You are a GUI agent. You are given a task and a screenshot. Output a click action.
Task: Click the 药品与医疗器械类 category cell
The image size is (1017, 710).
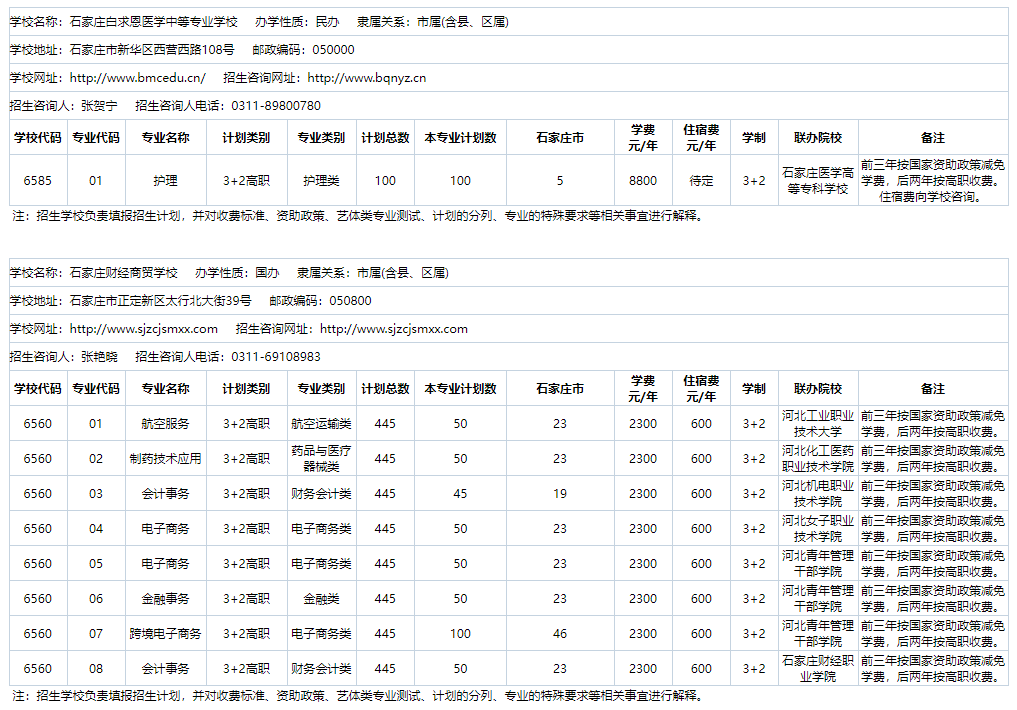click(x=321, y=459)
